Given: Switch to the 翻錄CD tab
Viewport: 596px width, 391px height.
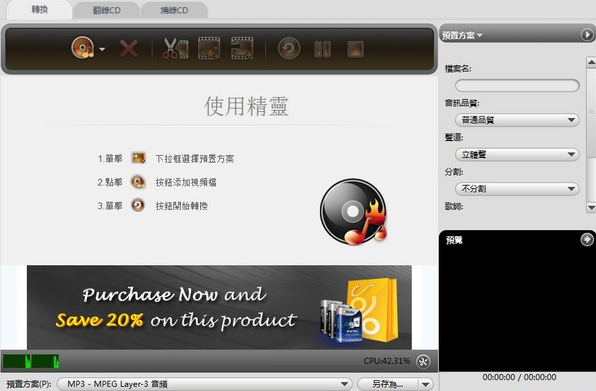Looking at the screenshot, I should point(107,11).
